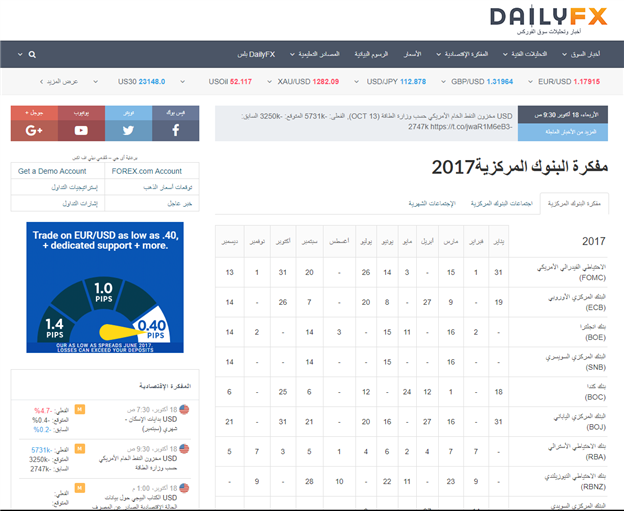
Task: Open المفكرة الإقتصادية menu in navigation bar
Action: pos(462,55)
